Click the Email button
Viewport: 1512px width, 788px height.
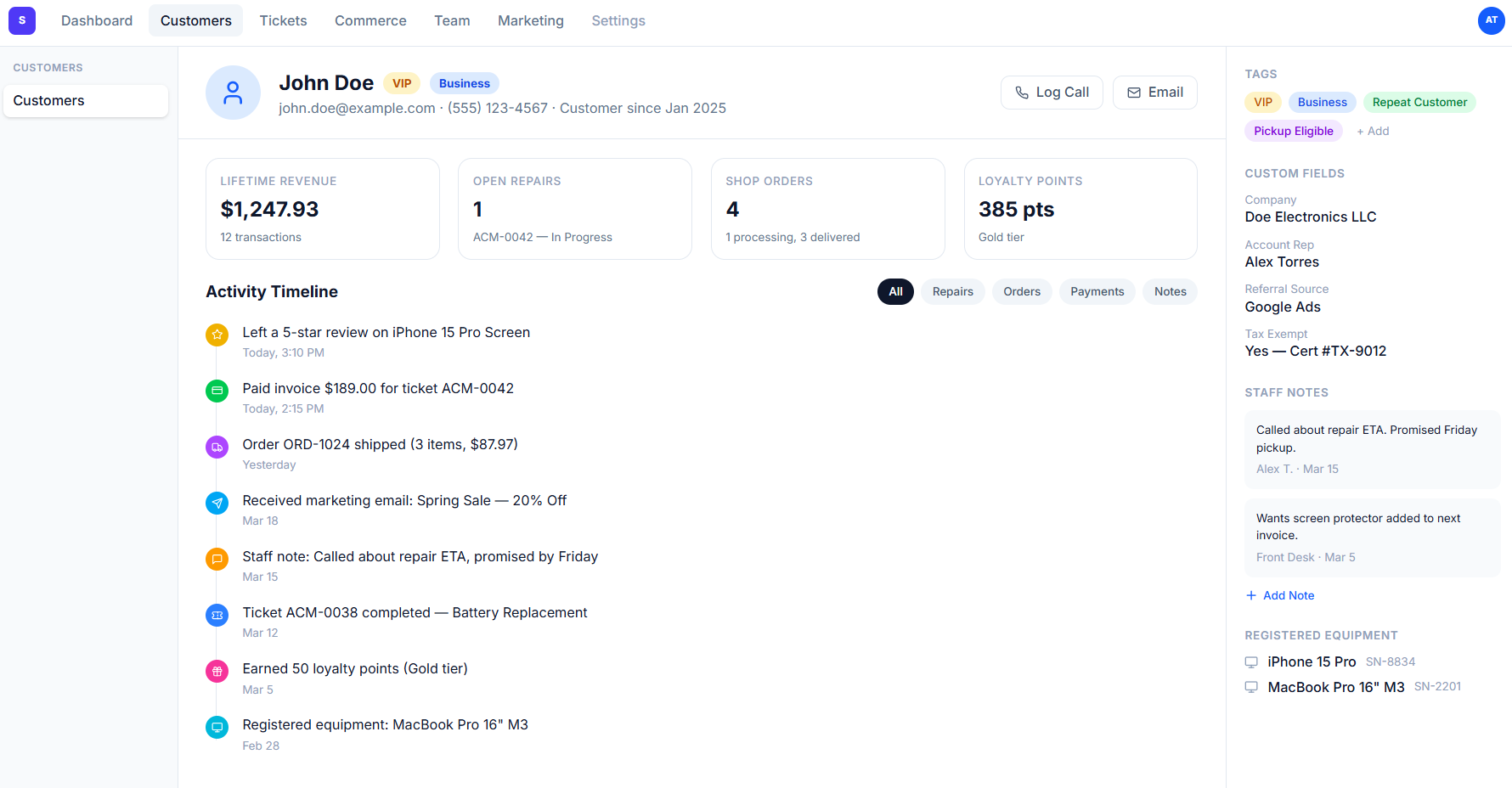pyautogui.click(x=1154, y=93)
